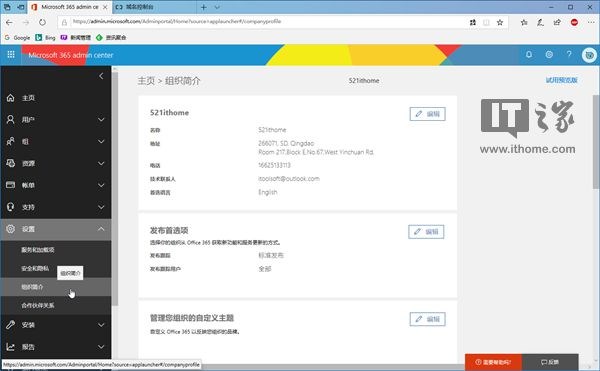This screenshot has height=371, width=600.
Task: Click the 用户 person icon in sidebar
Action: 10,119
